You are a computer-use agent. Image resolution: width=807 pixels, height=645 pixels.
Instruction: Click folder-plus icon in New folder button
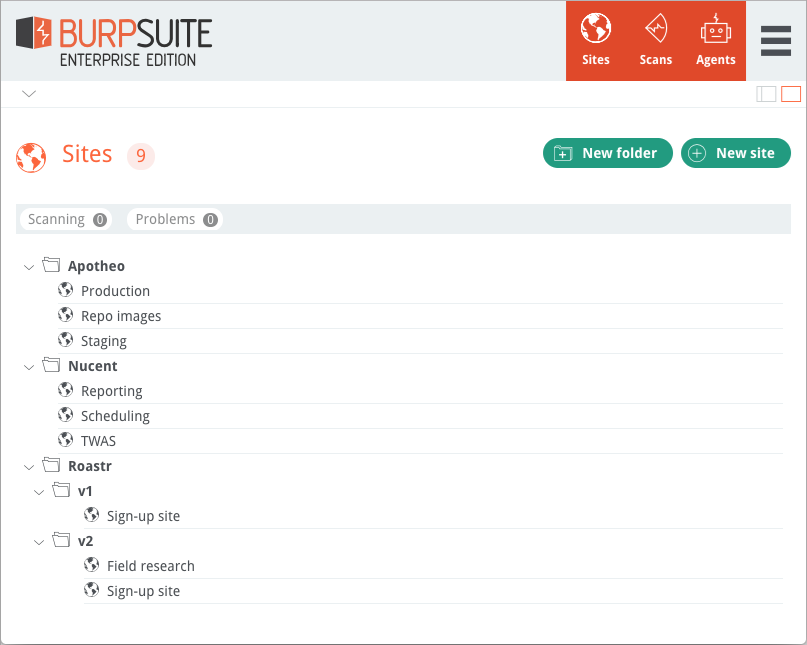563,153
